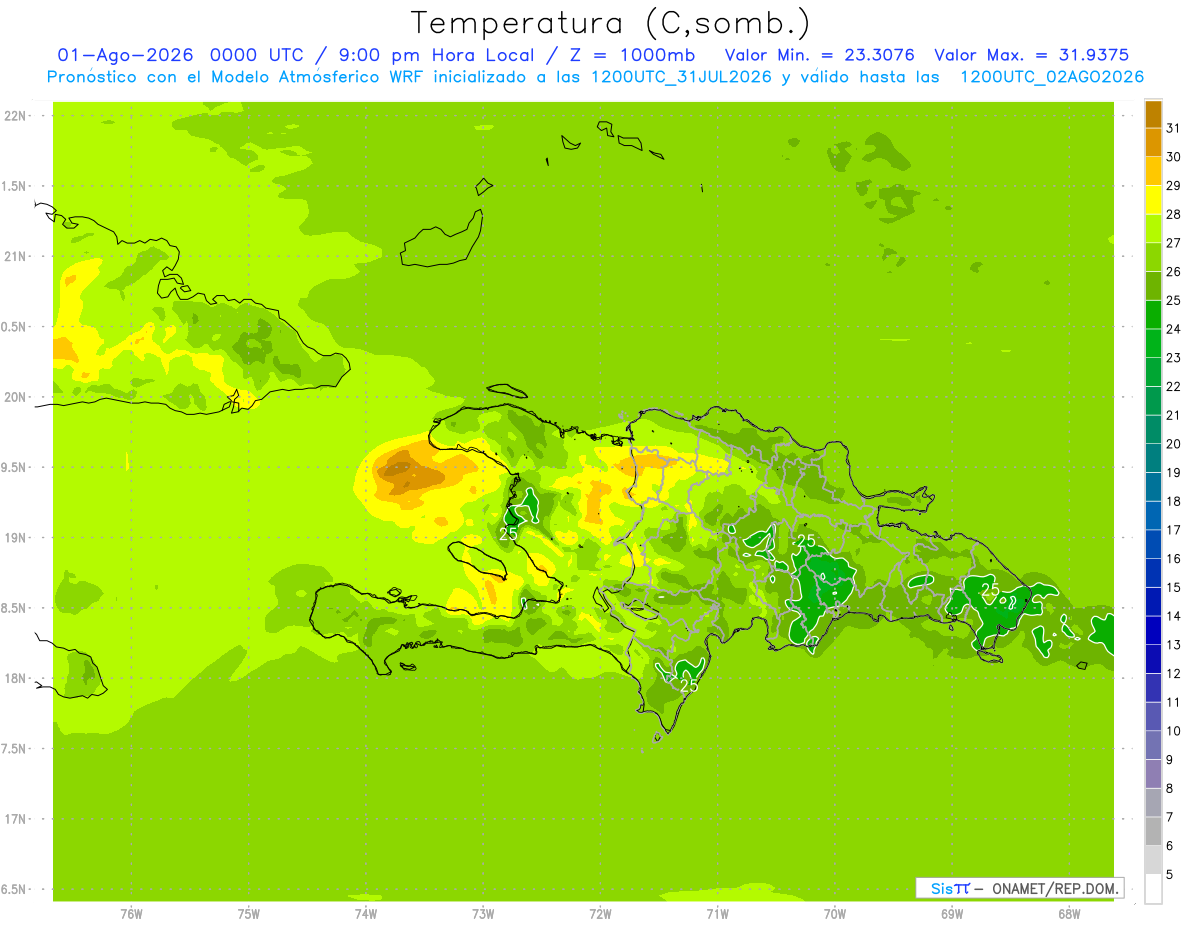Click legend swatch between 5 and 6
This screenshot has width=1200, height=927.
coord(1153,860)
